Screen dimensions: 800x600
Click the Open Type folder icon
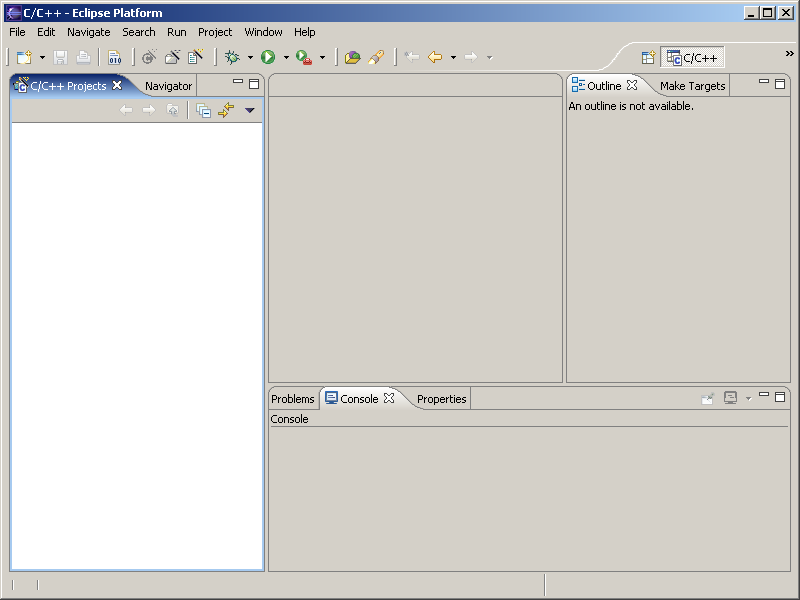352,58
